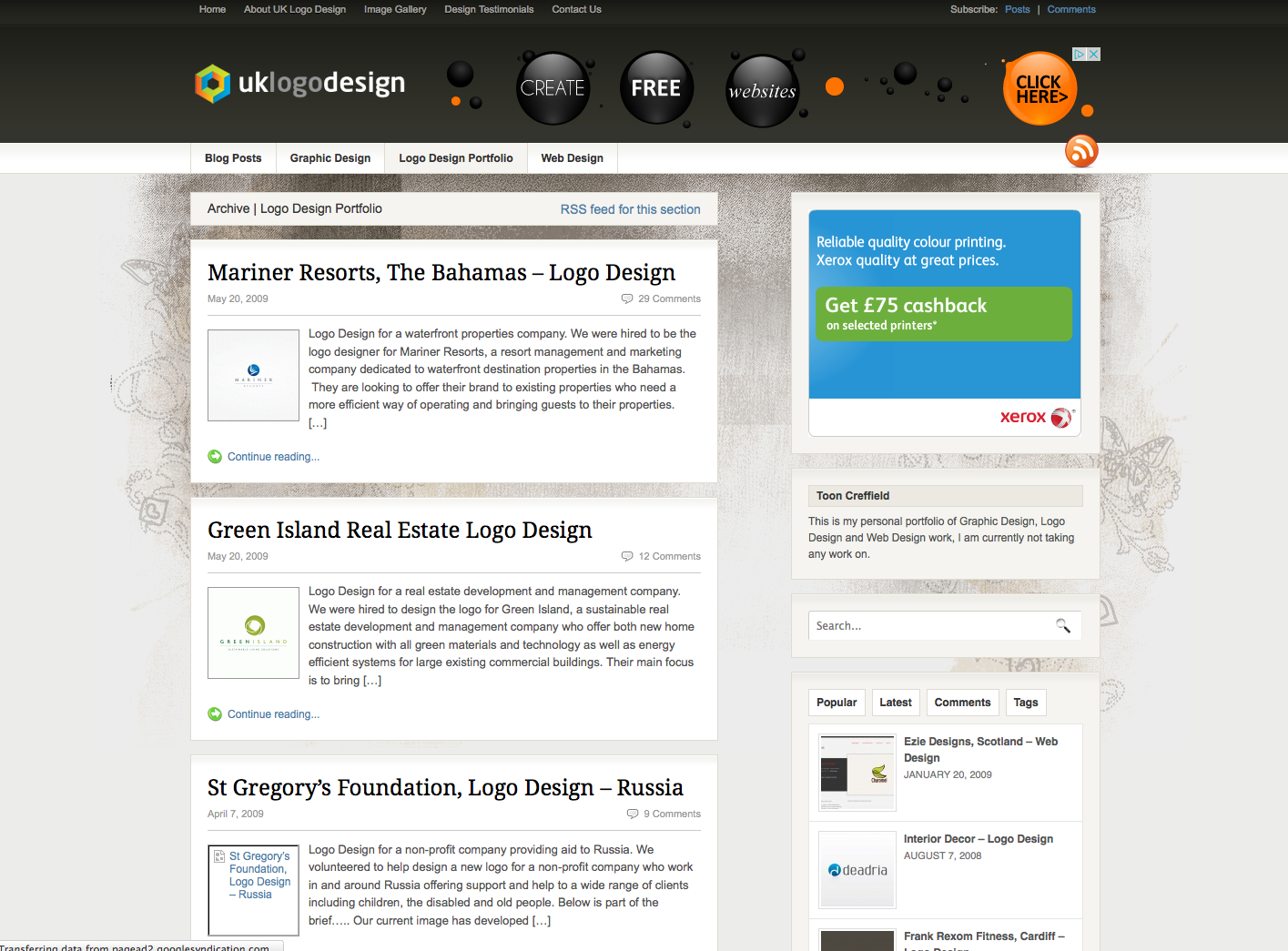The image size is (1288, 951).
Task: Click the Ezie Designs post thumbnail
Action: [857, 773]
